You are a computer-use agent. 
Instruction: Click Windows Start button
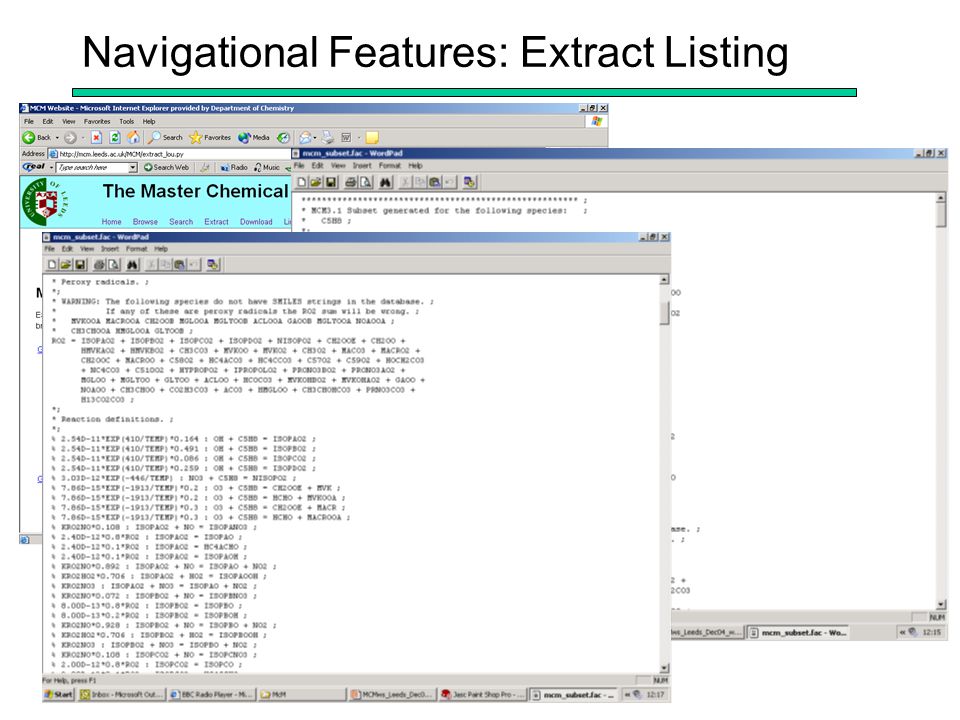[59, 694]
